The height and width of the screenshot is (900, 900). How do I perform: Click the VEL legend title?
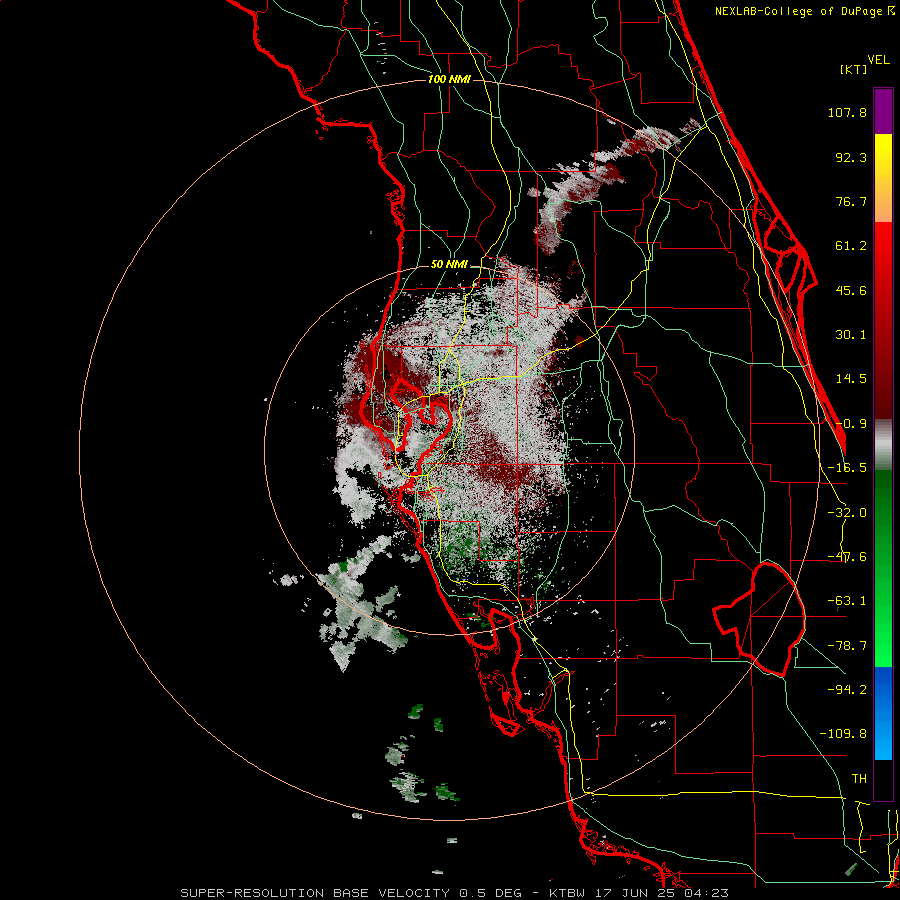(878, 60)
